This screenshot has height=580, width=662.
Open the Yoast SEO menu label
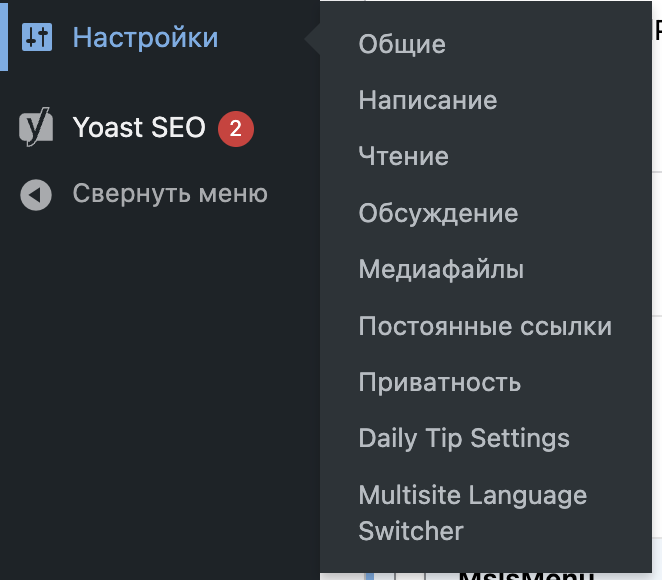[x=139, y=127]
